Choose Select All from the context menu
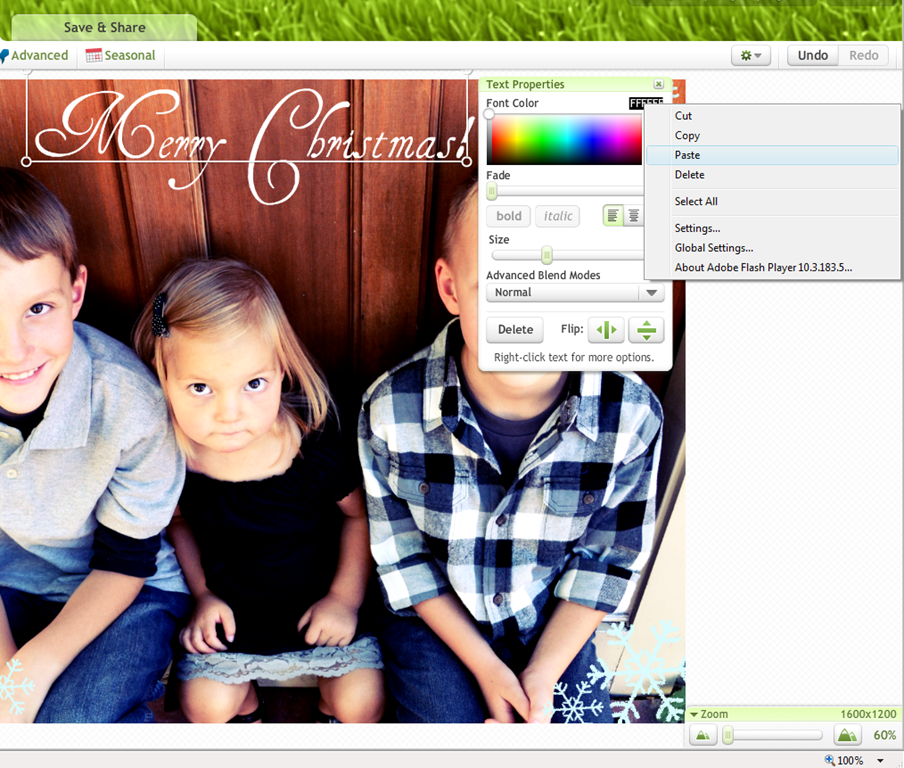Viewport: 904px width, 768px height. pyautogui.click(x=772, y=201)
